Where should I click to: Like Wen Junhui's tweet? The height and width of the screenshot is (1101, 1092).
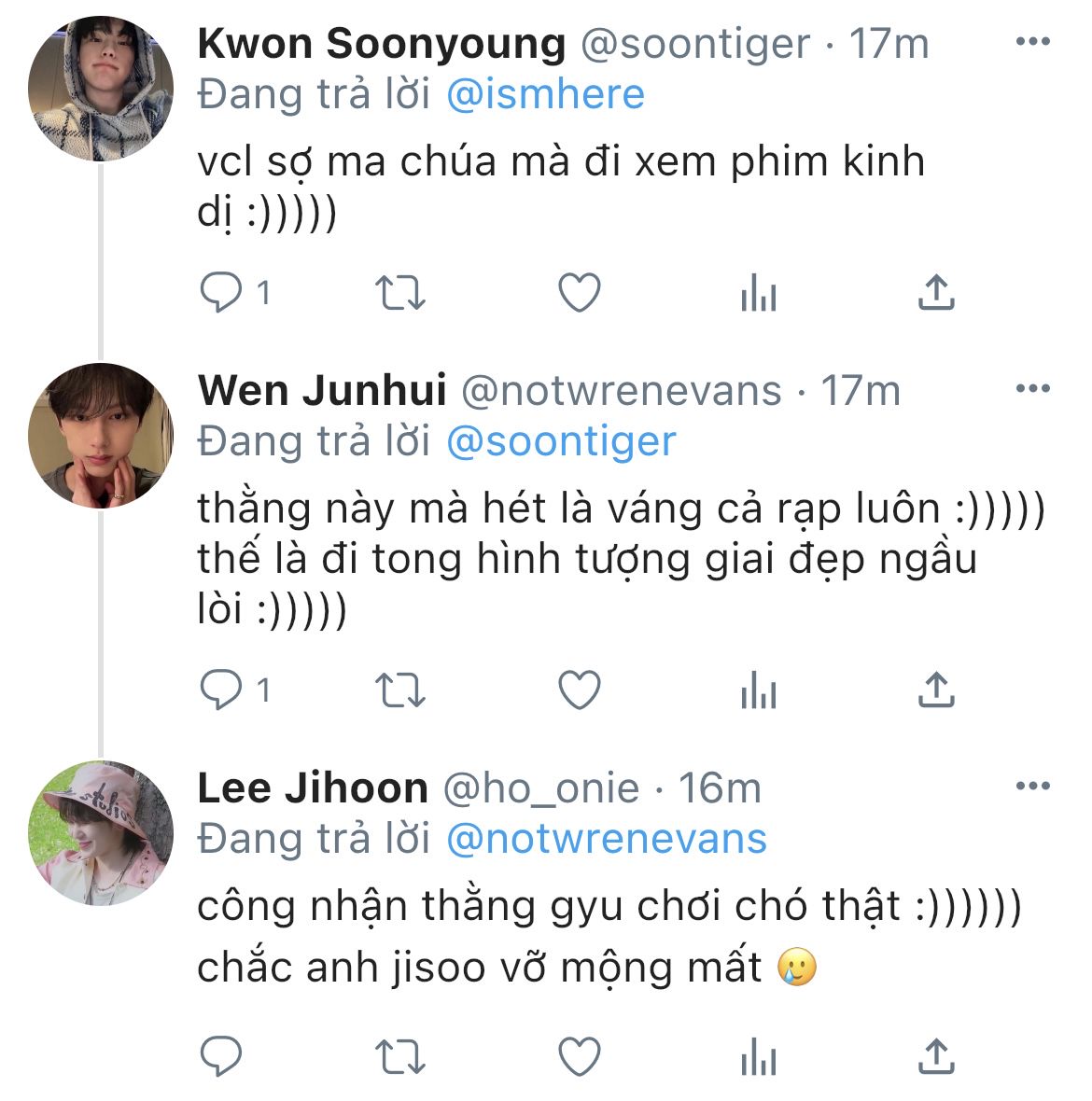[579, 690]
